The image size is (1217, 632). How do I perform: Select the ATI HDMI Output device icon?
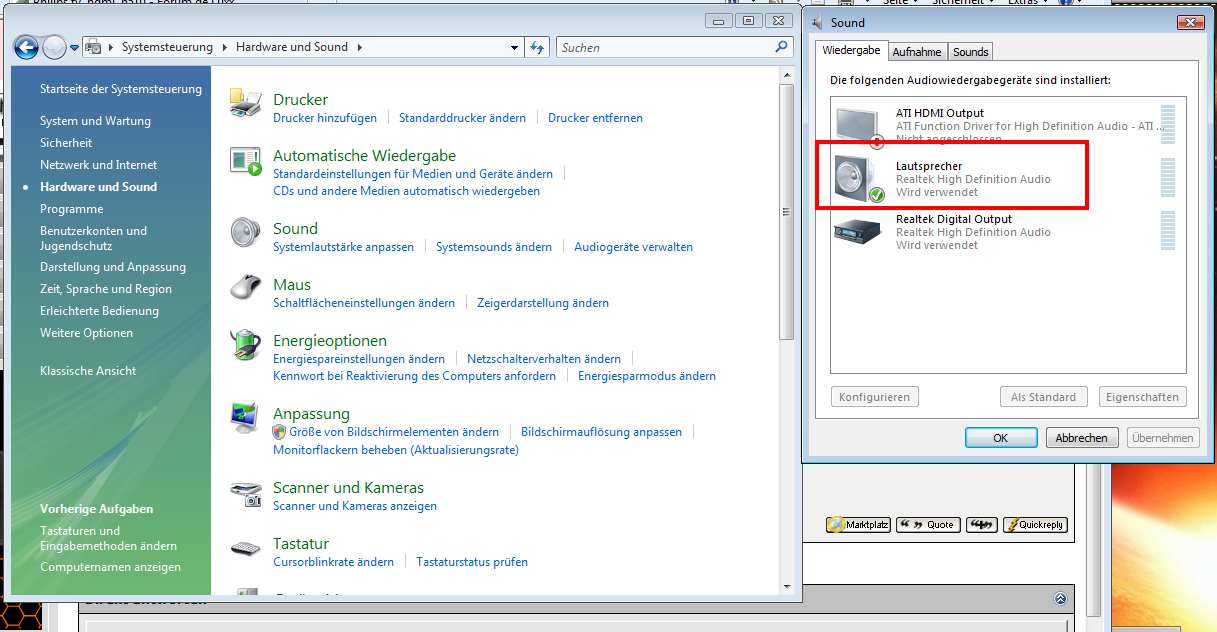[859, 126]
